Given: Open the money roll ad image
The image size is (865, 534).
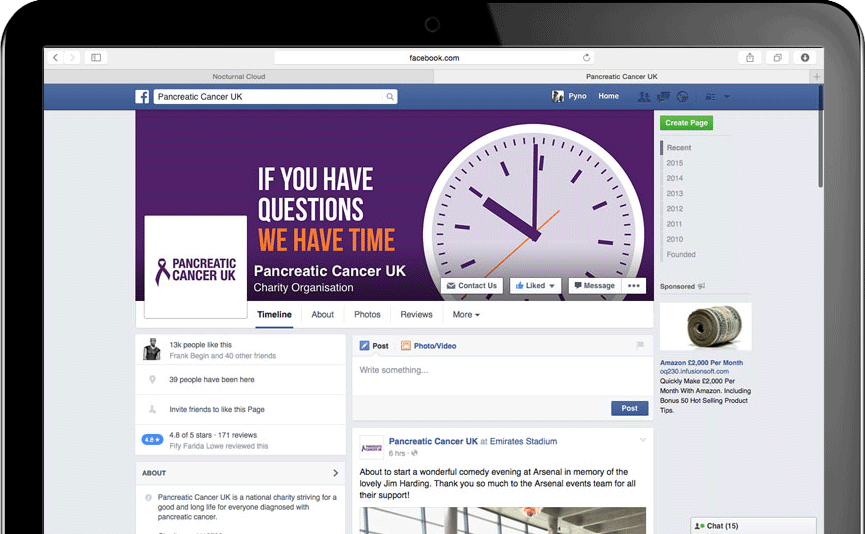Looking at the screenshot, I should tap(706, 326).
